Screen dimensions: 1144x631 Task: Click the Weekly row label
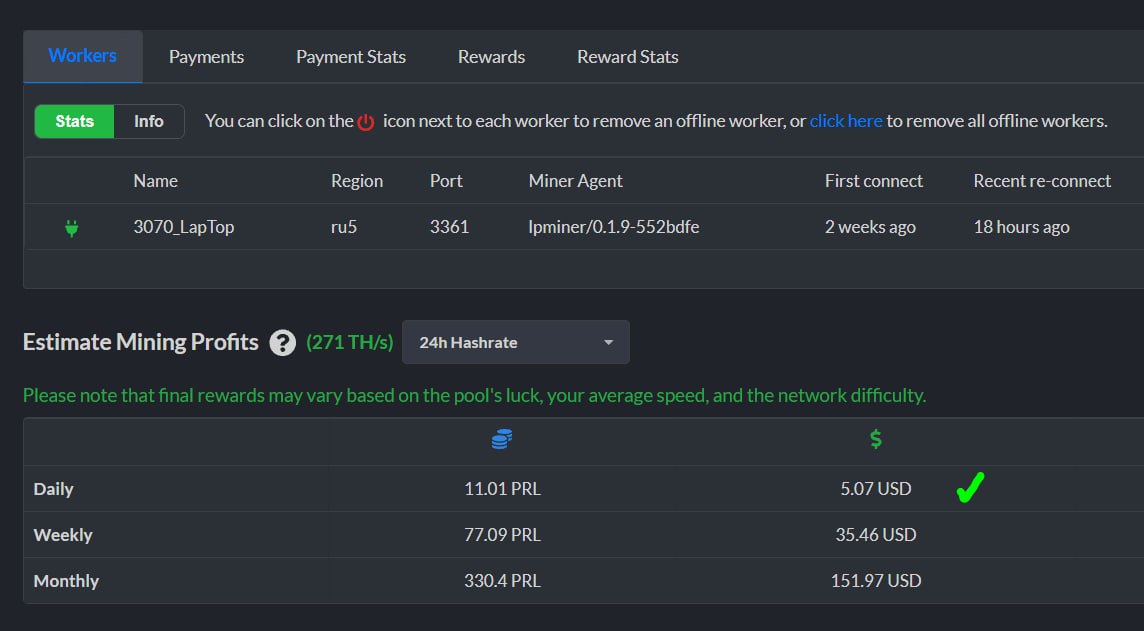(63, 535)
